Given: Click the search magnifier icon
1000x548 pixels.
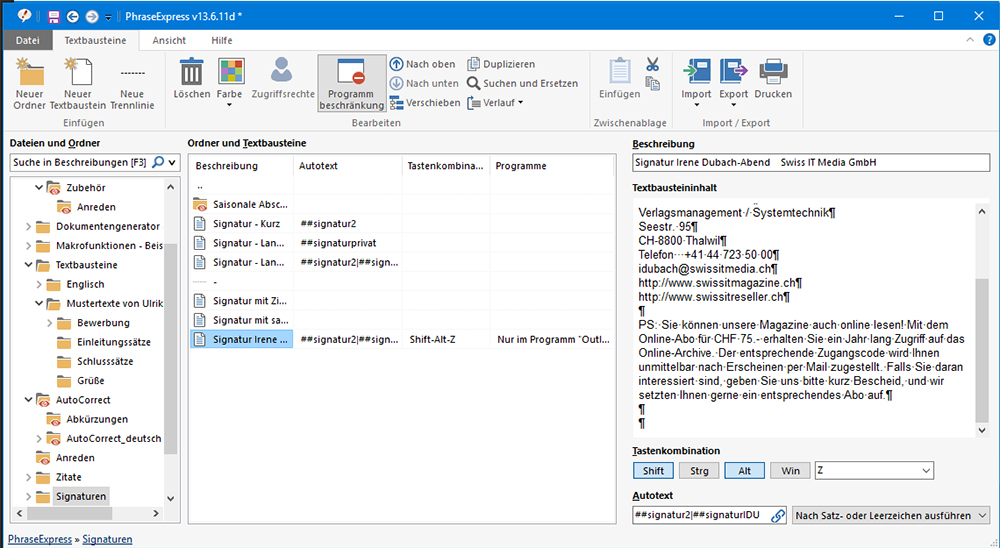Looking at the screenshot, I should point(158,162).
